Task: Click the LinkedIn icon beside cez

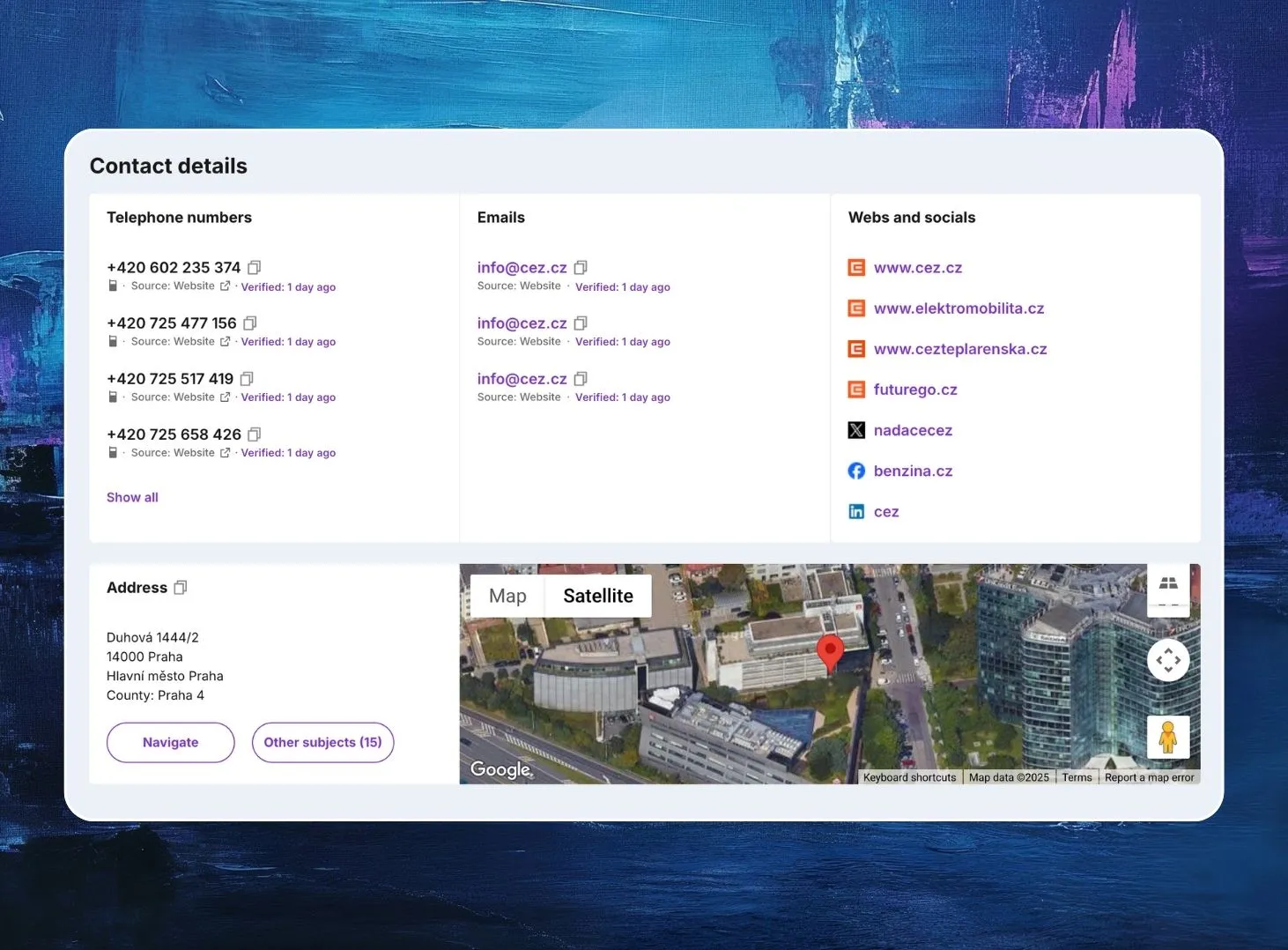Action: pos(856,511)
